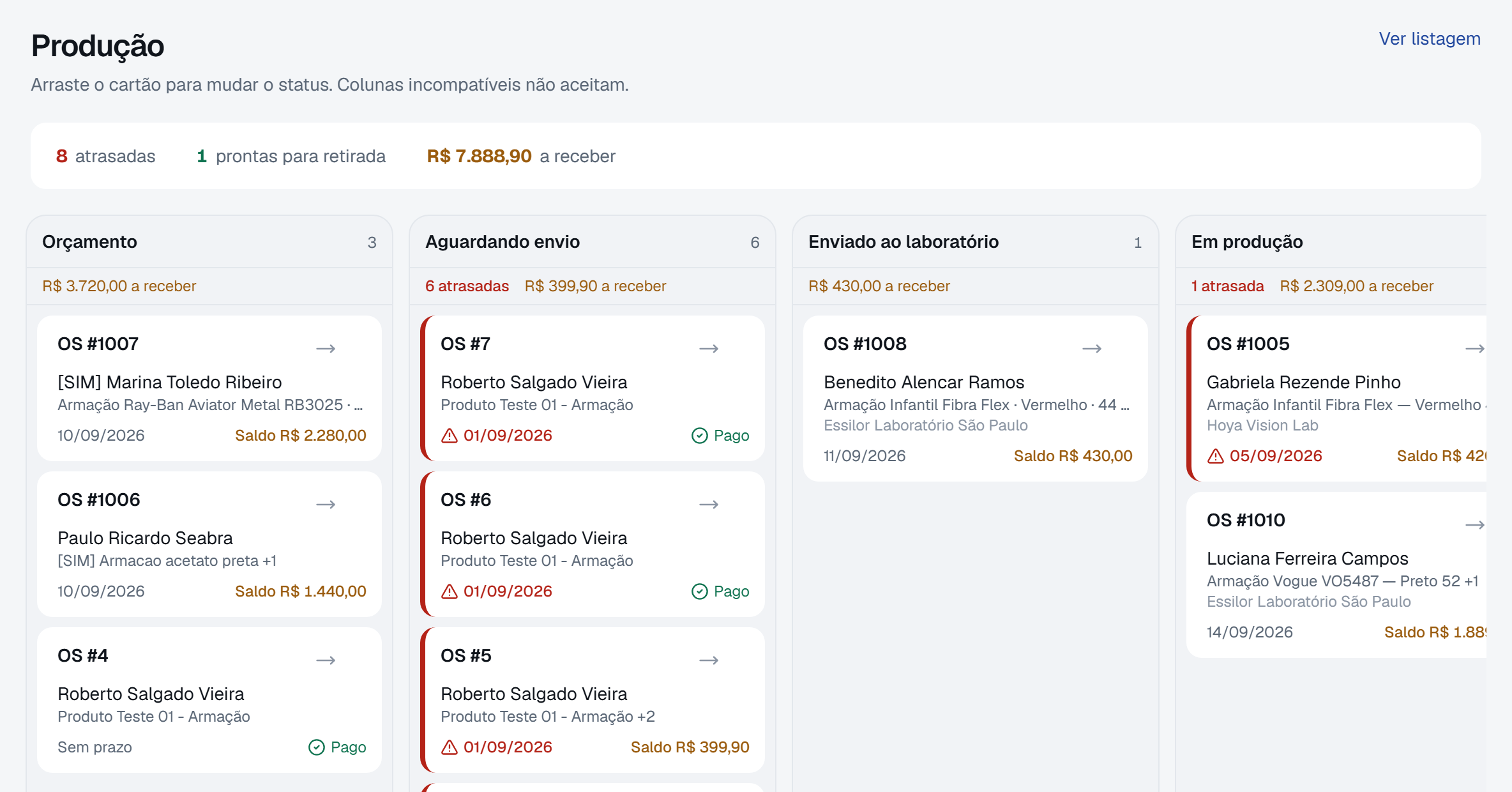This screenshot has height=792, width=1512.
Task: Advance OS #7 using its arrow icon
Action: pyautogui.click(x=709, y=348)
